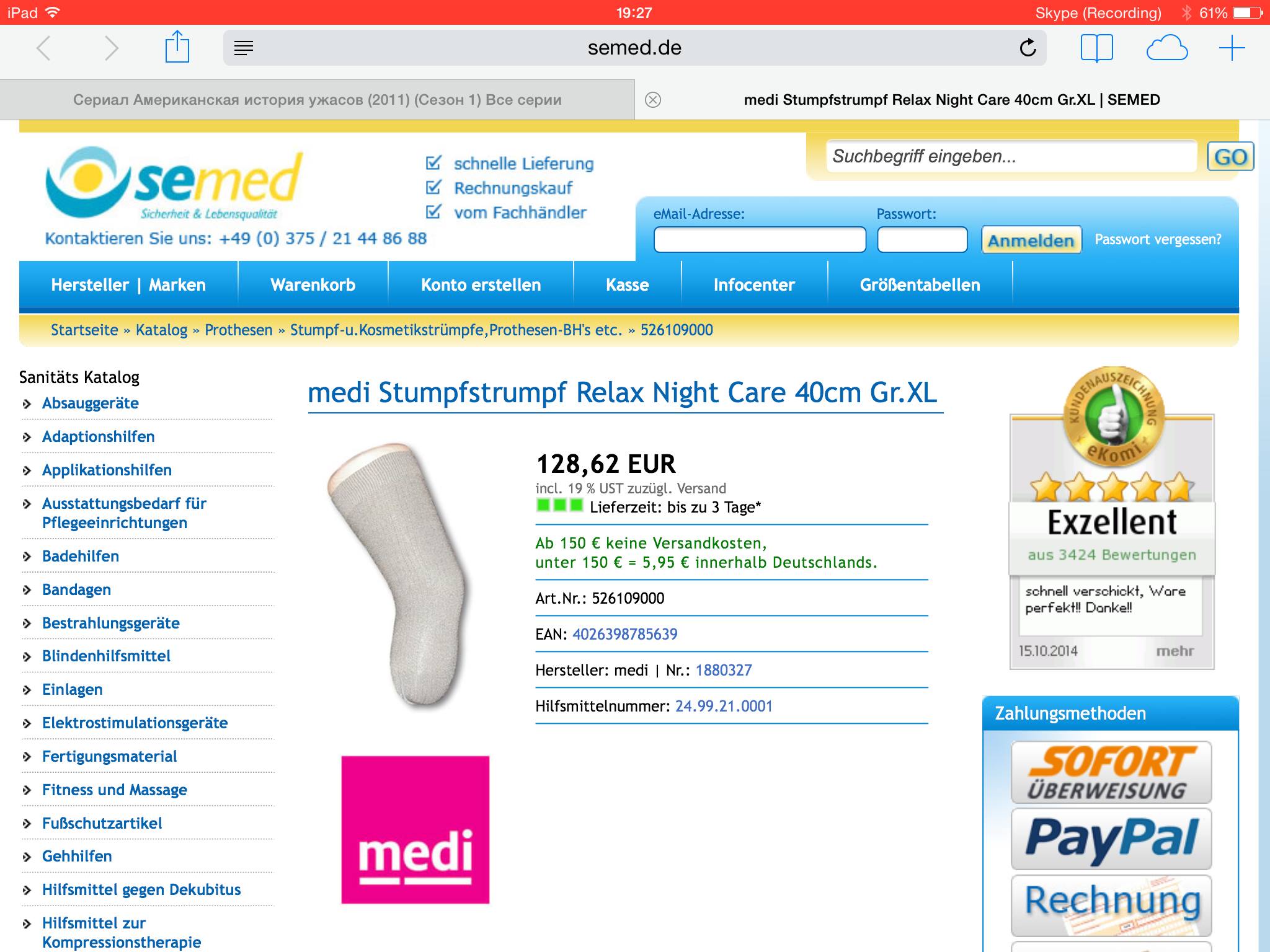The height and width of the screenshot is (952, 1270).
Task: Open the bookmarks book icon
Action: click(1096, 48)
